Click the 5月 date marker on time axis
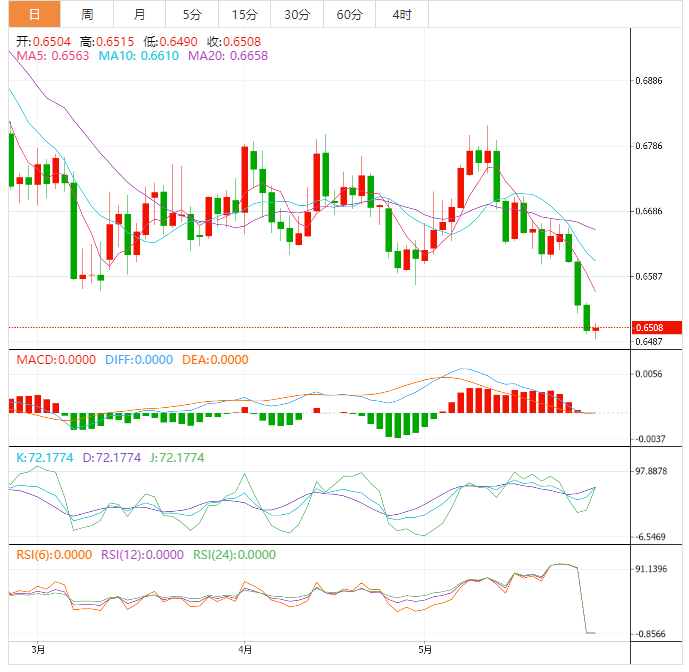689x672 pixels. (x=425, y=649)
